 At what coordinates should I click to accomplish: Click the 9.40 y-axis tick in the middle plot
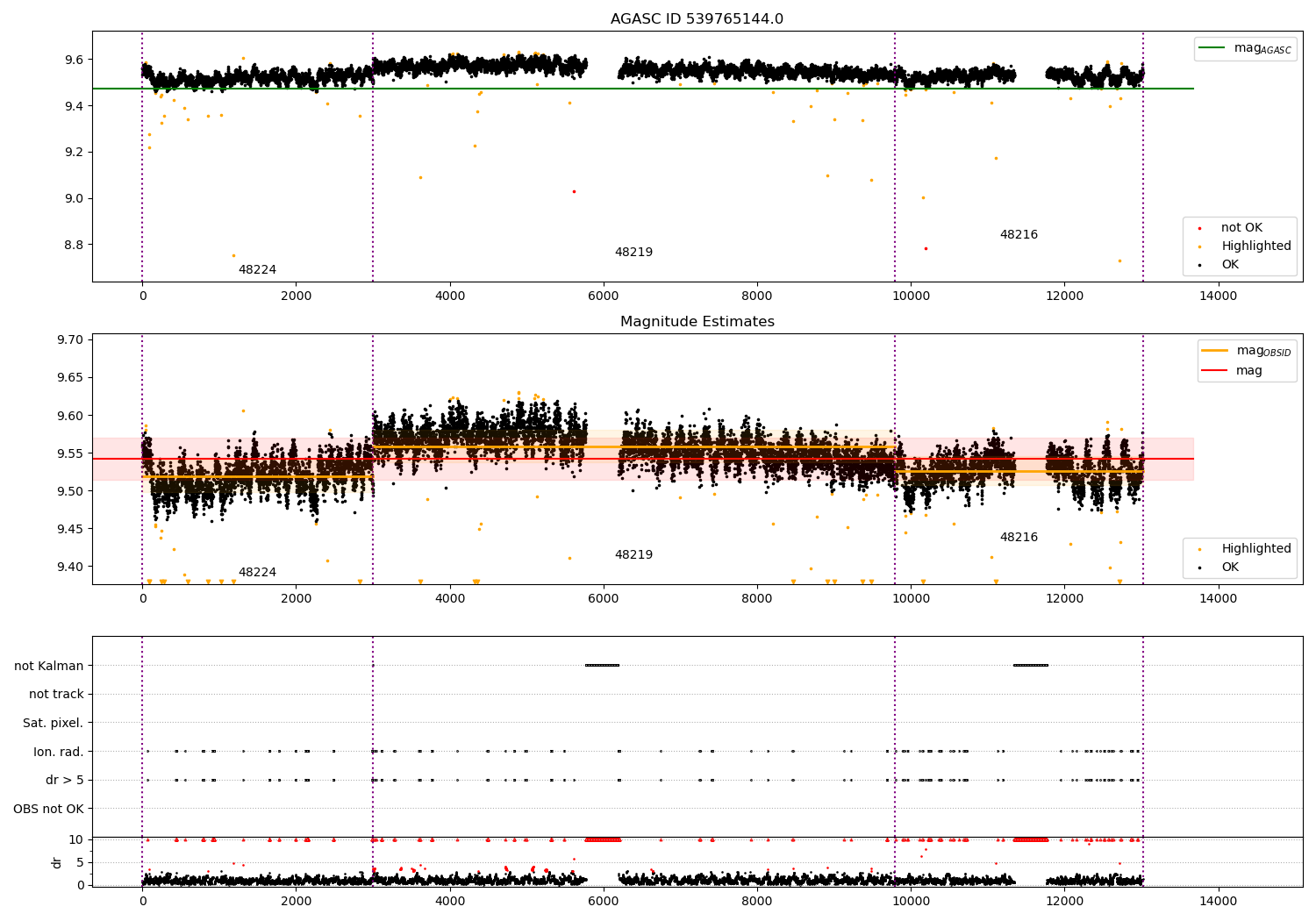coord(70,568)
